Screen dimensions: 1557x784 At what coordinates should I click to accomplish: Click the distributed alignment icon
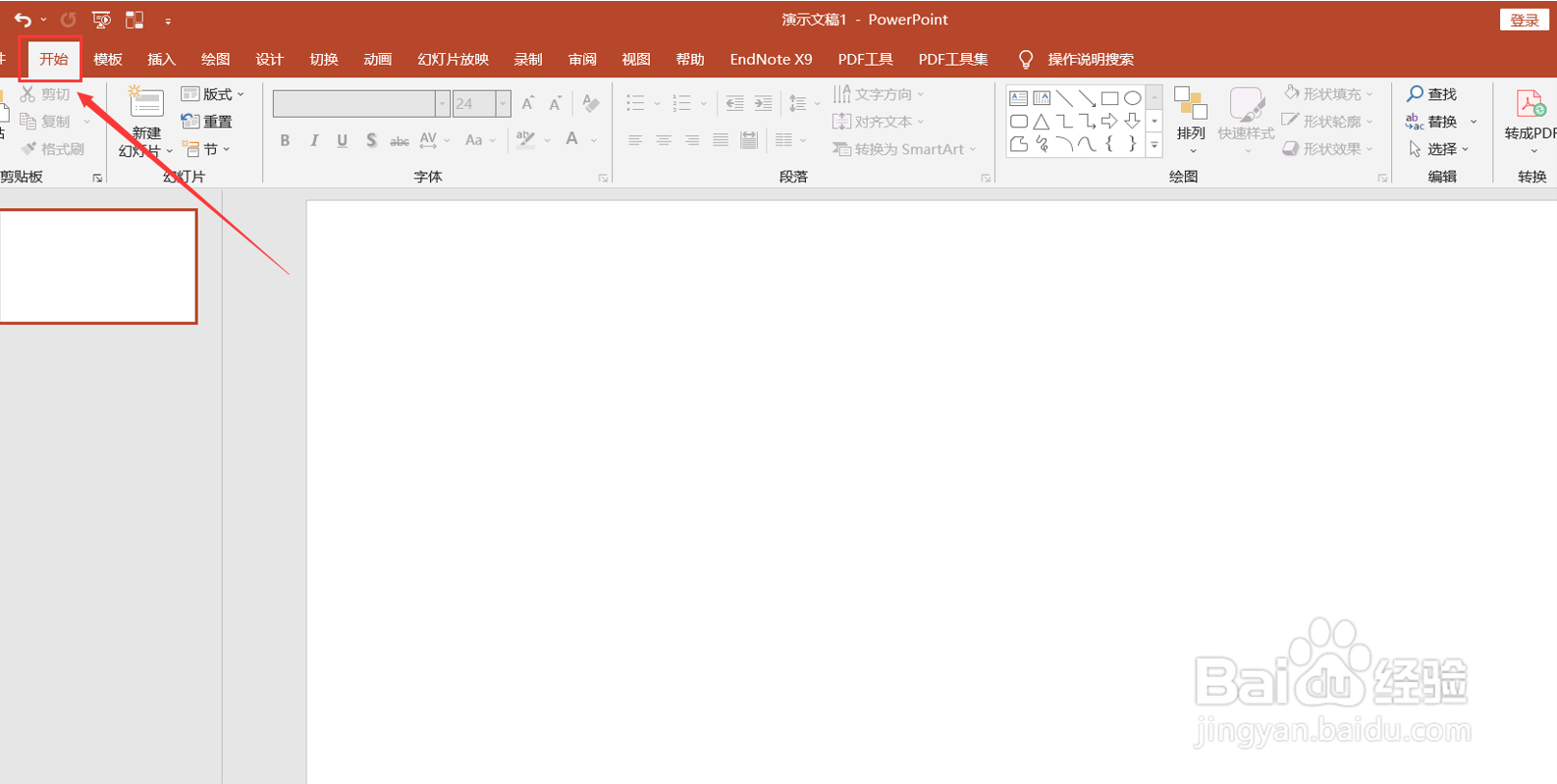[x=749, y=140]
